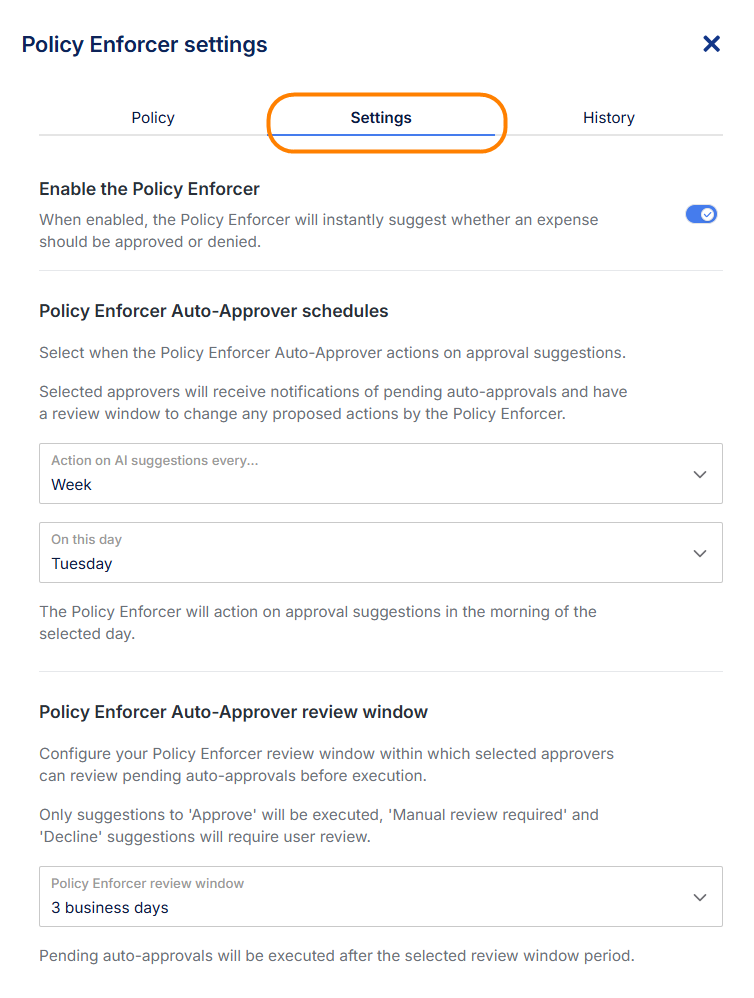This screenshot has height=998, width=754.
Task: Open the On this day dropdown
Action: (380, 552)
